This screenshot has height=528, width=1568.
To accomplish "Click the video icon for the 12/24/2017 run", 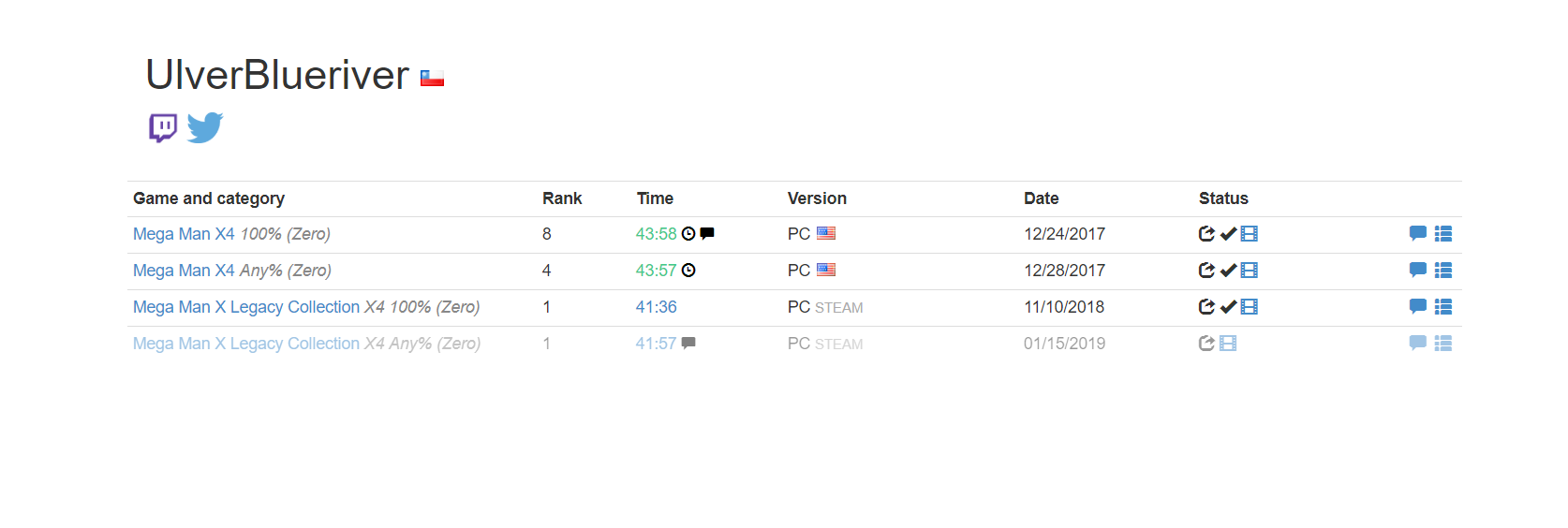I will click(1250, 234).
